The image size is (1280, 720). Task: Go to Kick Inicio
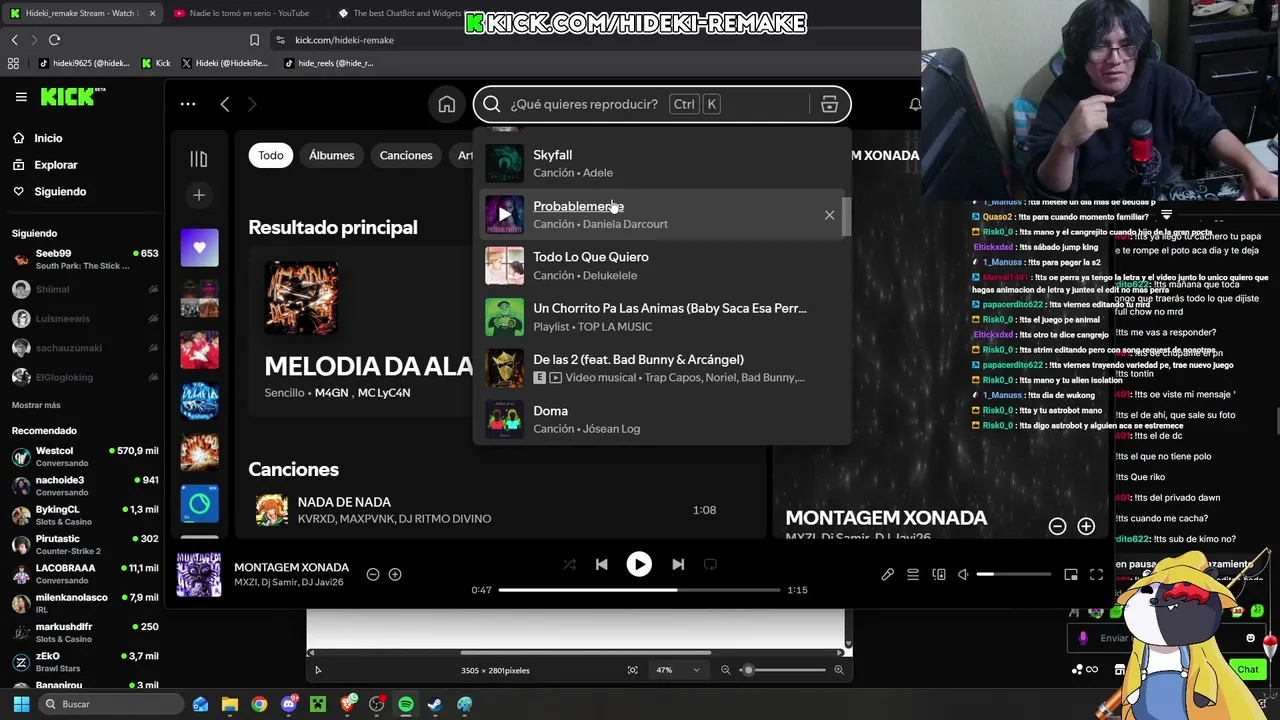(x=47, y=138)
